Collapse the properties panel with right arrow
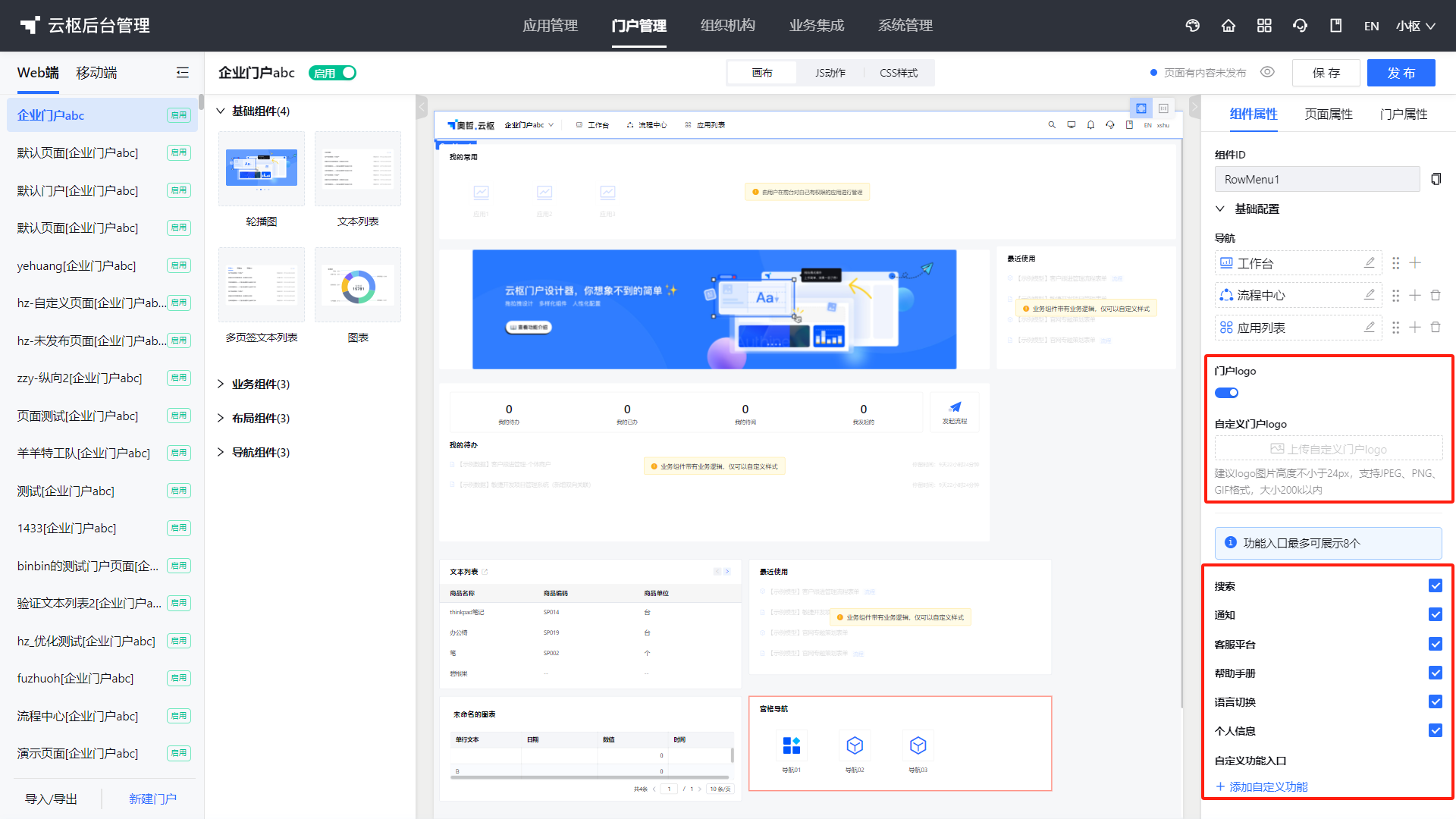 click(1194, 108)
